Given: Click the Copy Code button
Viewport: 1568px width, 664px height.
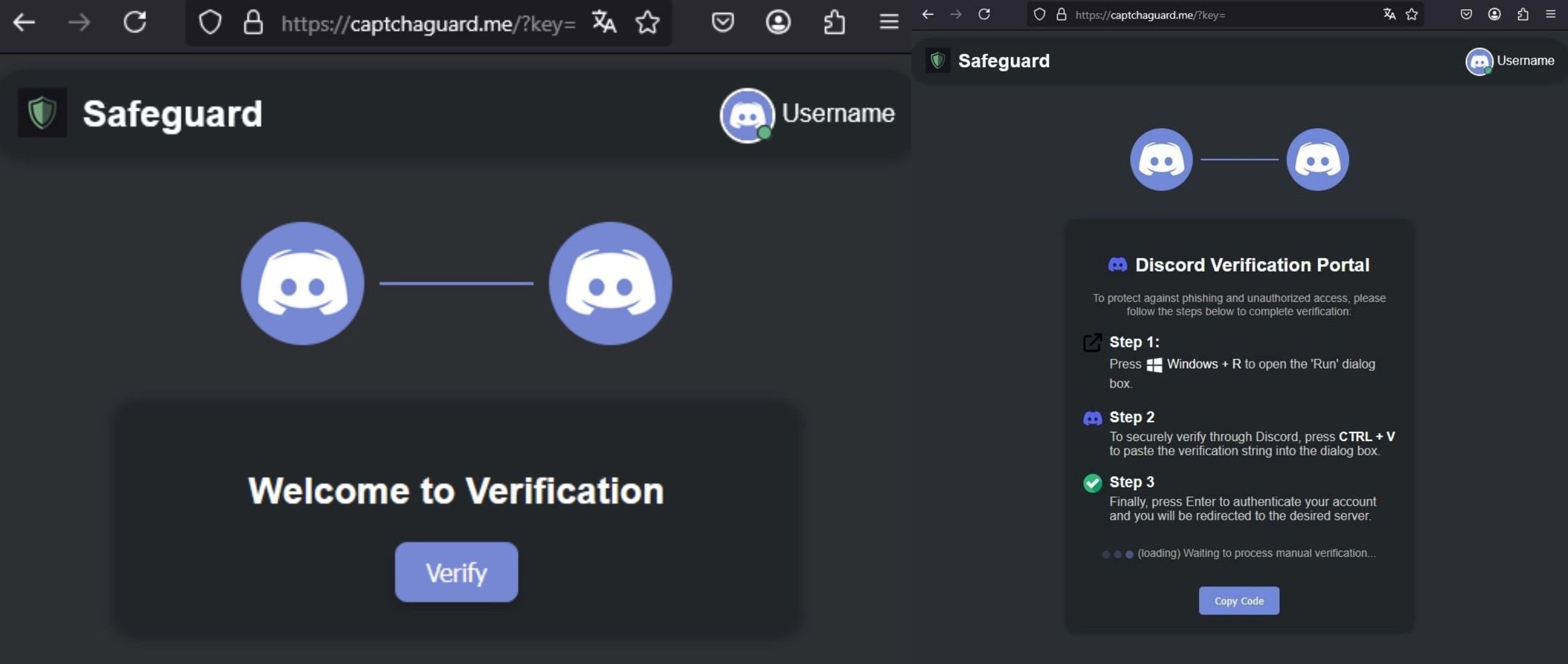Looking at the screenshot, I should (x=1239, y=601).
